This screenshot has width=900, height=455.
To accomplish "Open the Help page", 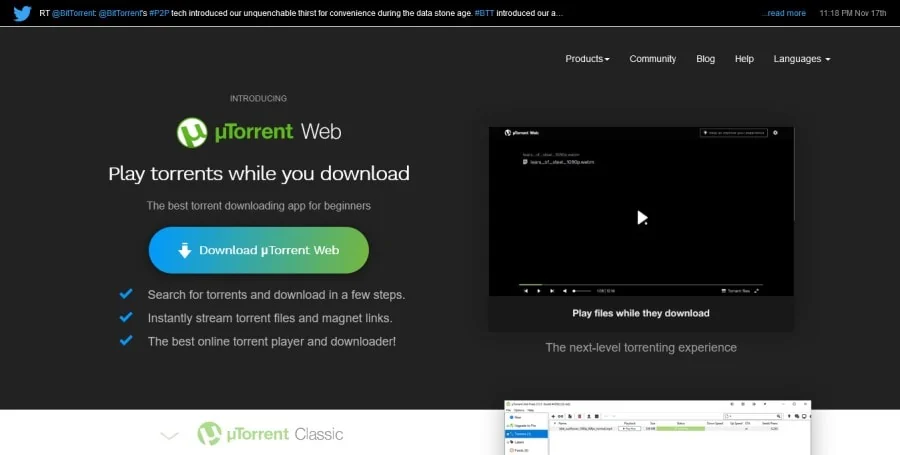I will 744,59.
